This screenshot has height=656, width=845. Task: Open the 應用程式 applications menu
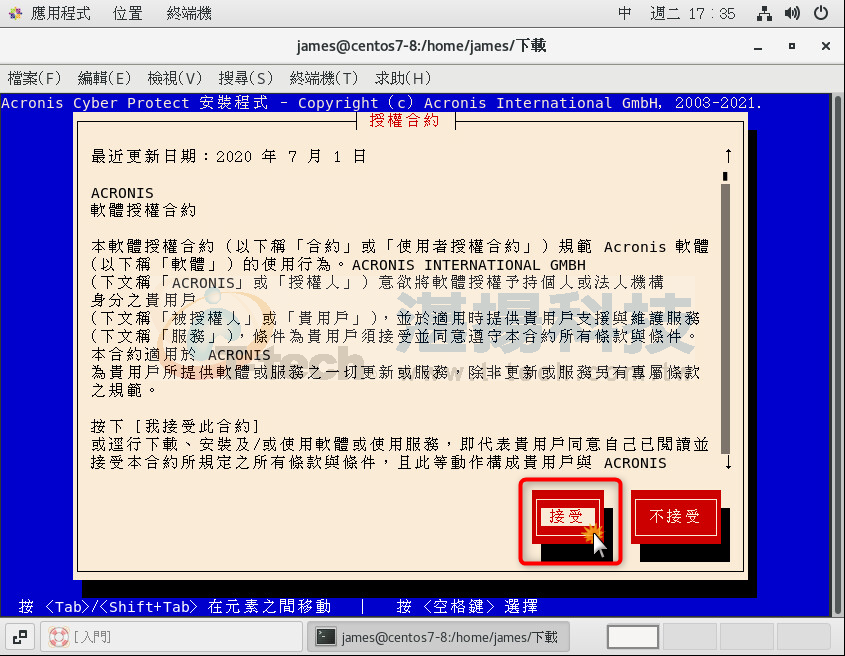(x=60, y=13)
